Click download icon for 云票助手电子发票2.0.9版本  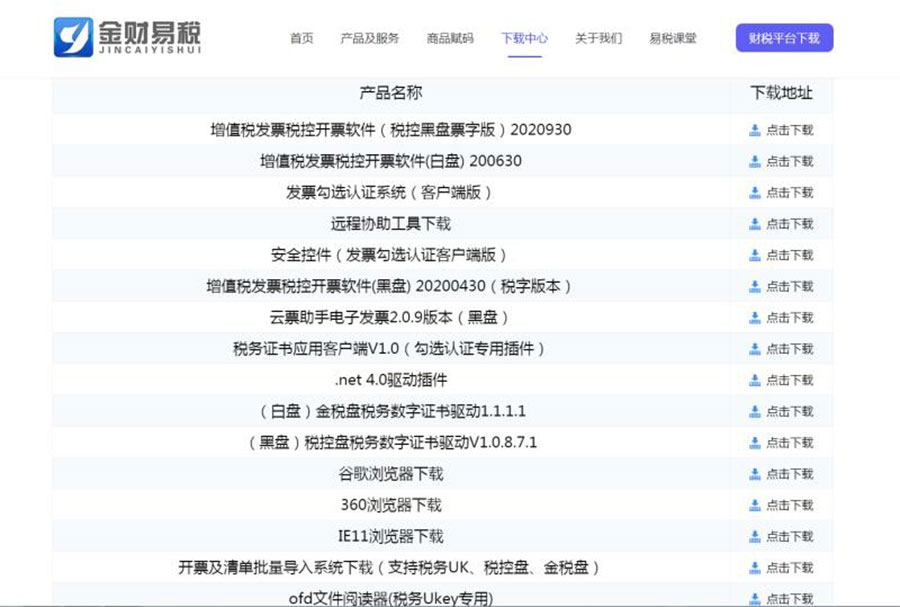click(x=755, y=318)
